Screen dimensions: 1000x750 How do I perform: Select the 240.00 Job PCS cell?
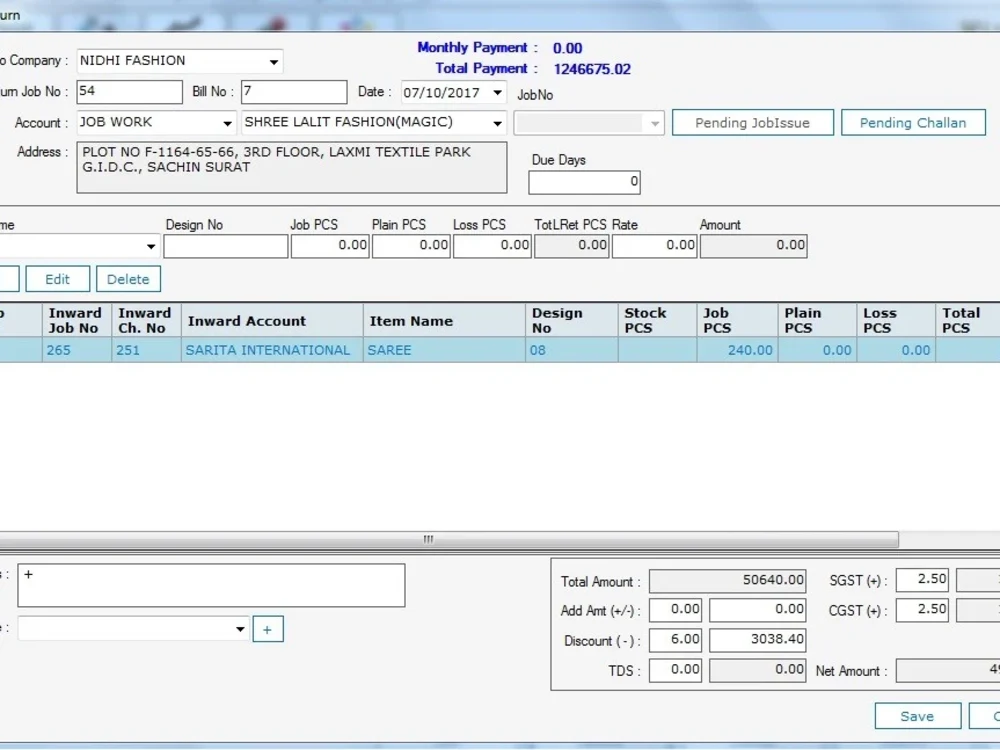738,350
